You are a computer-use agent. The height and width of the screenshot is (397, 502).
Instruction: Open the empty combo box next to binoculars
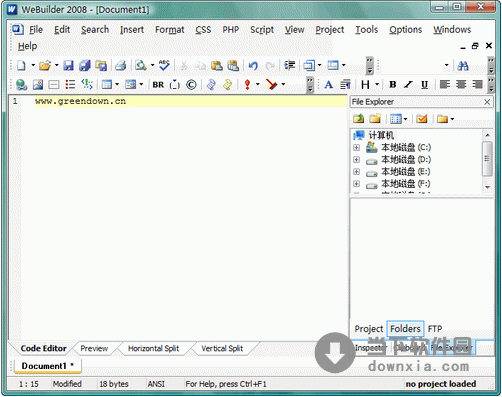[415, 65]
